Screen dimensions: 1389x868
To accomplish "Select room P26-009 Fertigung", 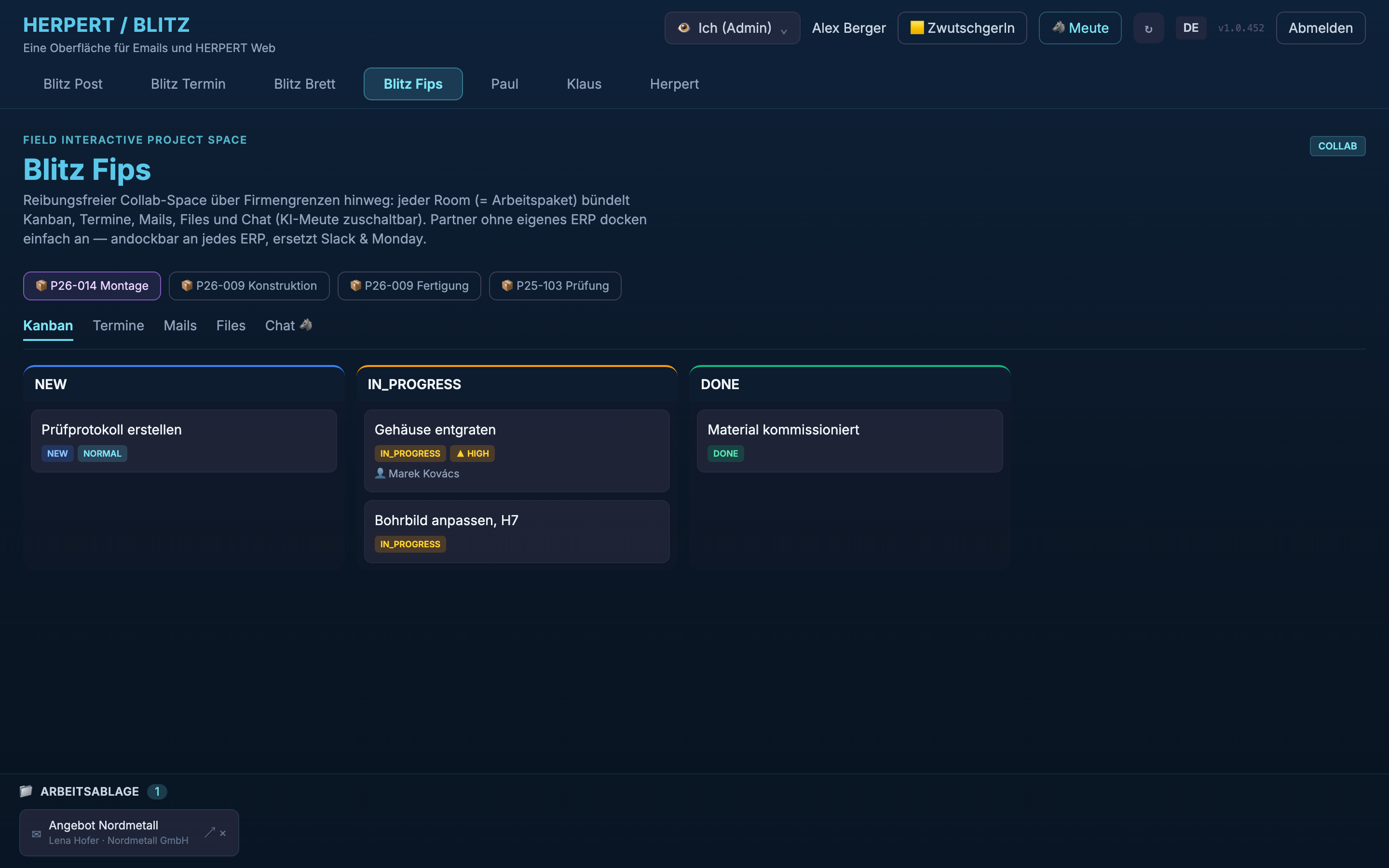I will click(409, 286).
